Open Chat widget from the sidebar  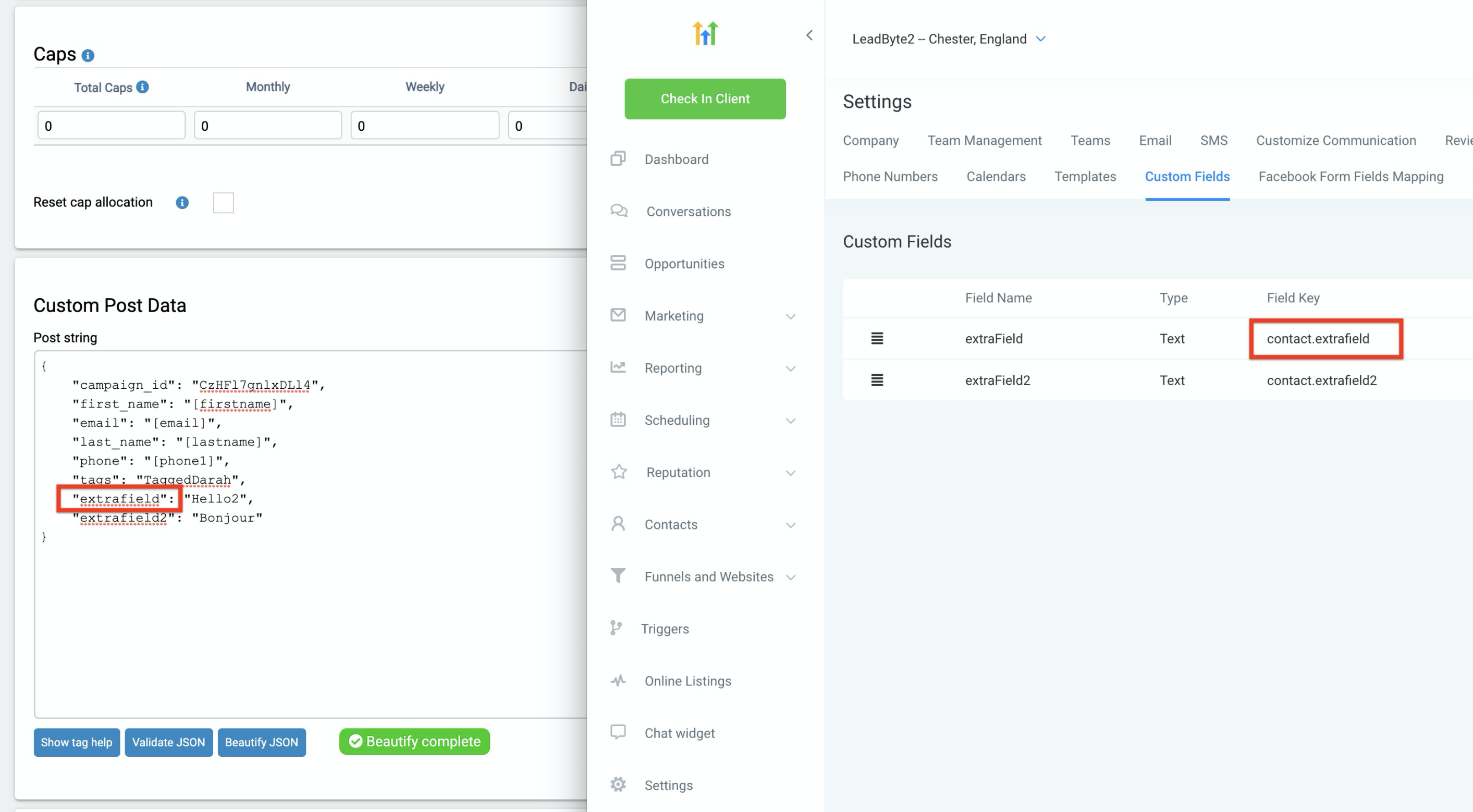click(679, 733)
